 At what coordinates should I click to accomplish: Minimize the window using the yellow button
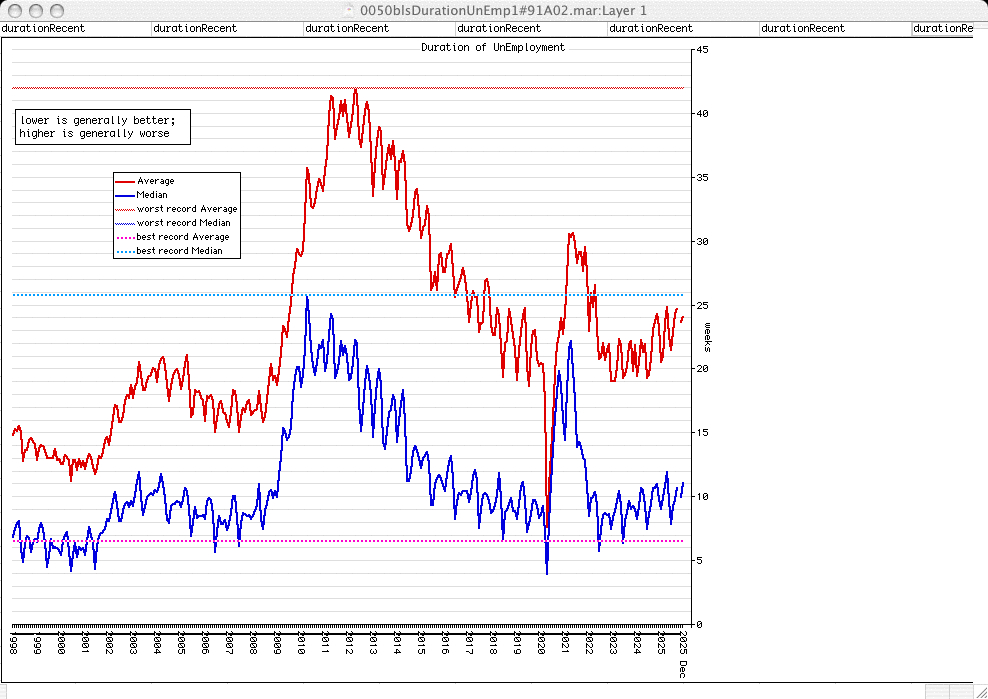coord(34,9)
